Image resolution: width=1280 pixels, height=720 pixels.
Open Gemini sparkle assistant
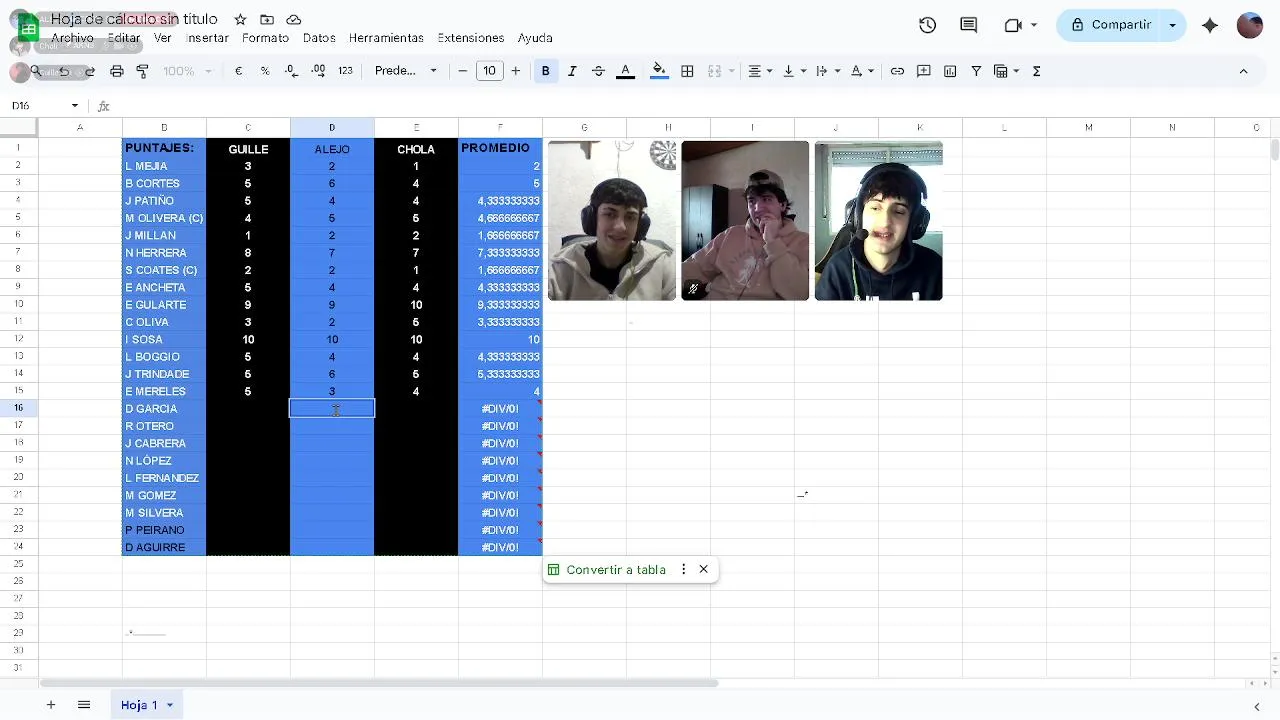tap(1210, 25)
